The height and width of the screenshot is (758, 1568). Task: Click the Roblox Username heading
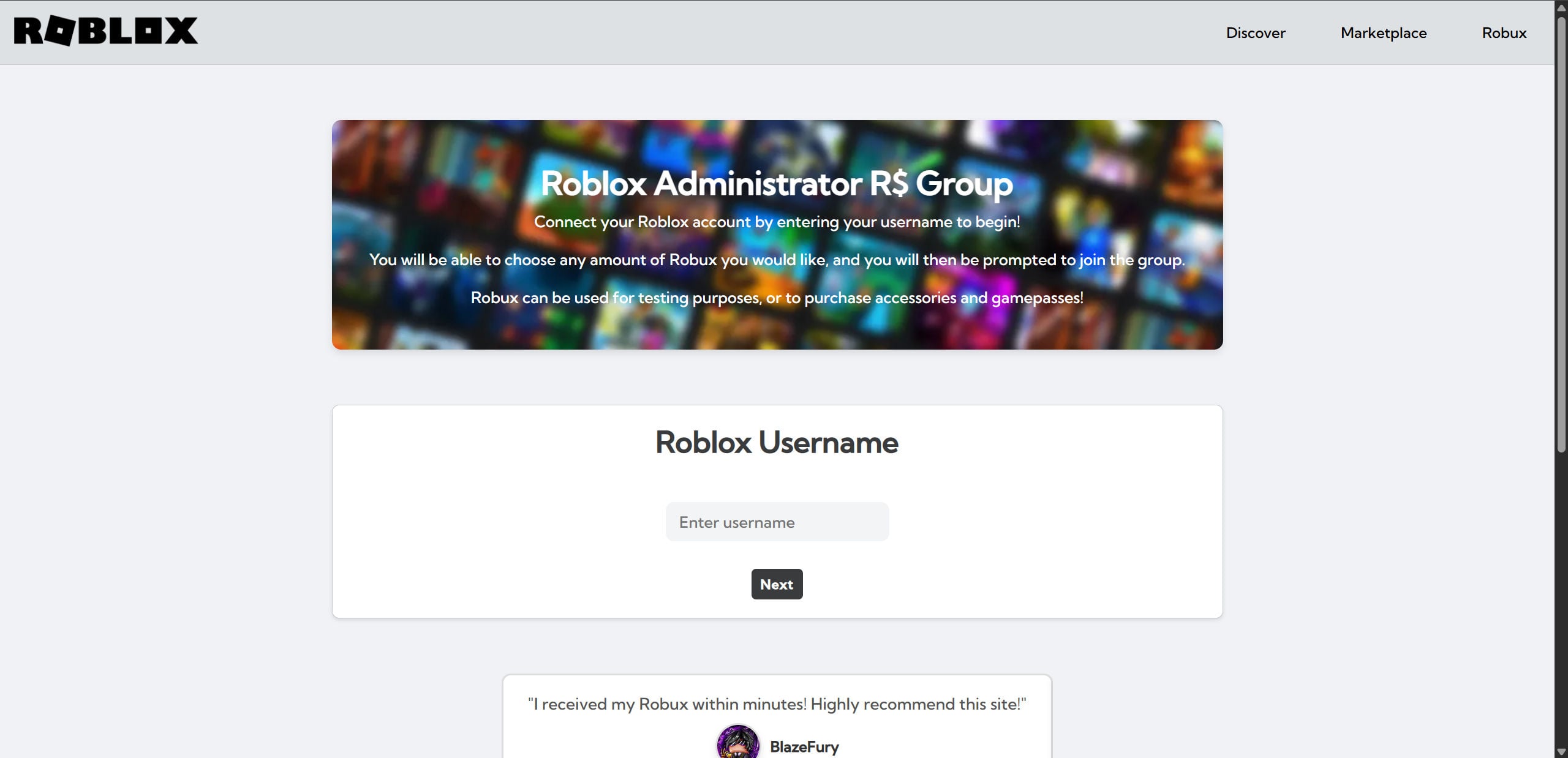point(777,442)
